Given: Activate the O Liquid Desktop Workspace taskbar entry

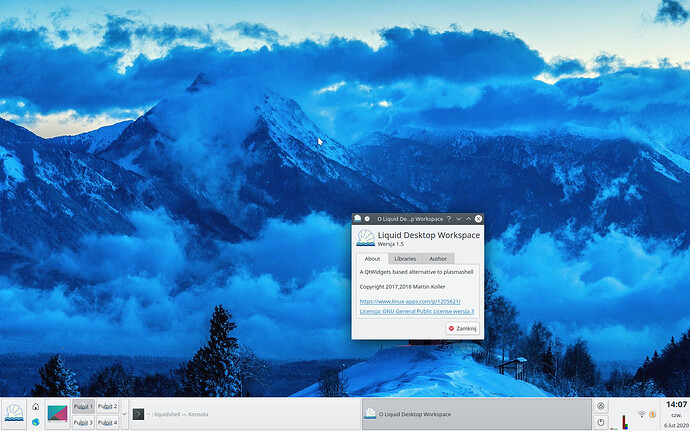Looking at the screenshot, I should (x=477, y=414).
